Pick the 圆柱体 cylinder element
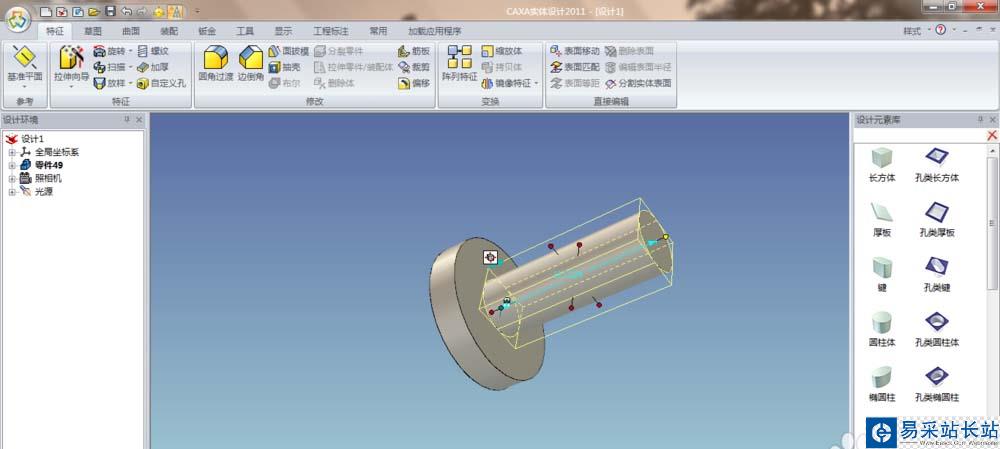 tap(882, 329)
